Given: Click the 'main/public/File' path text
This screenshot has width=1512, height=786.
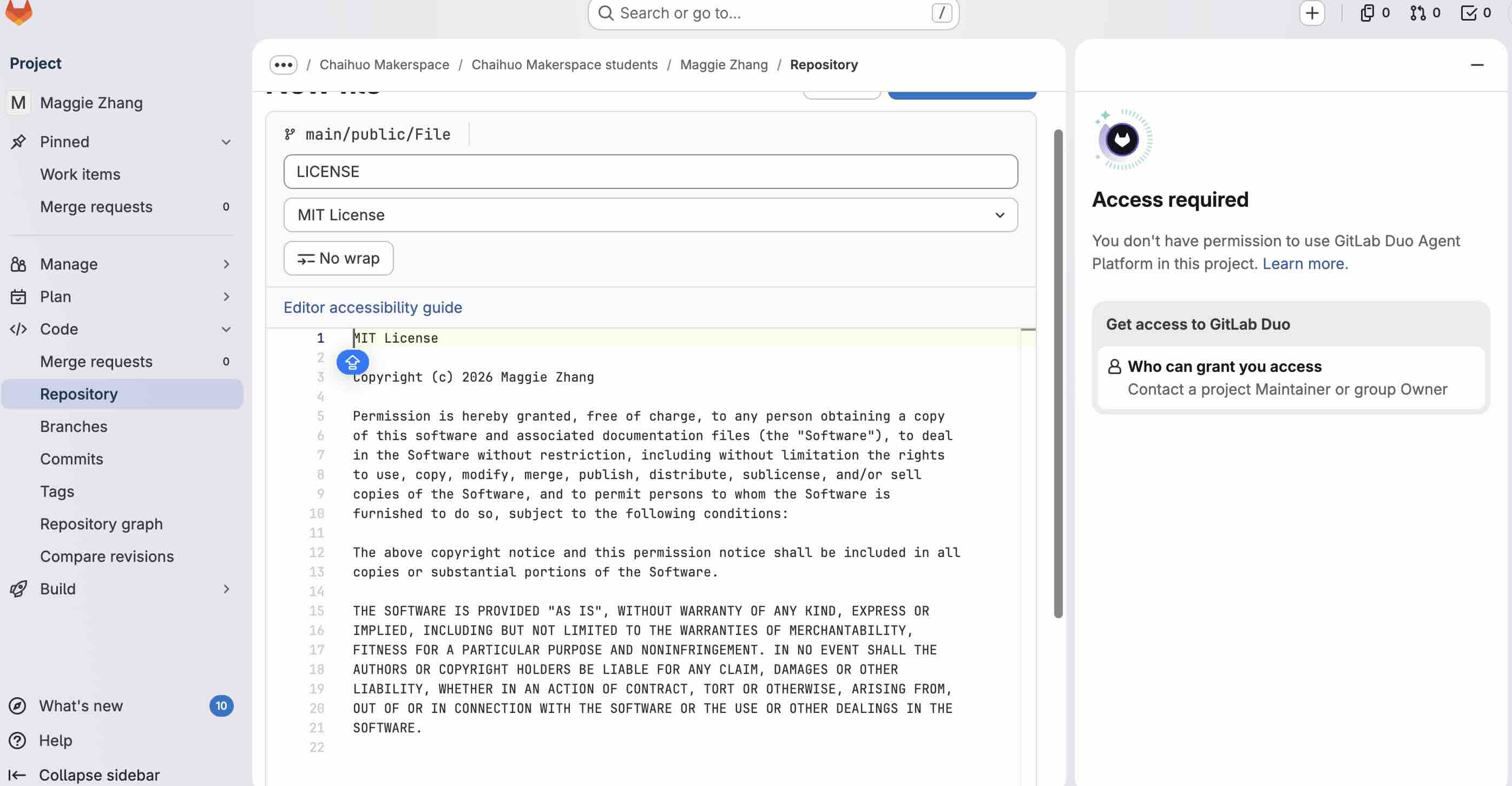Looking at the screenshot, I should [378, 134].
